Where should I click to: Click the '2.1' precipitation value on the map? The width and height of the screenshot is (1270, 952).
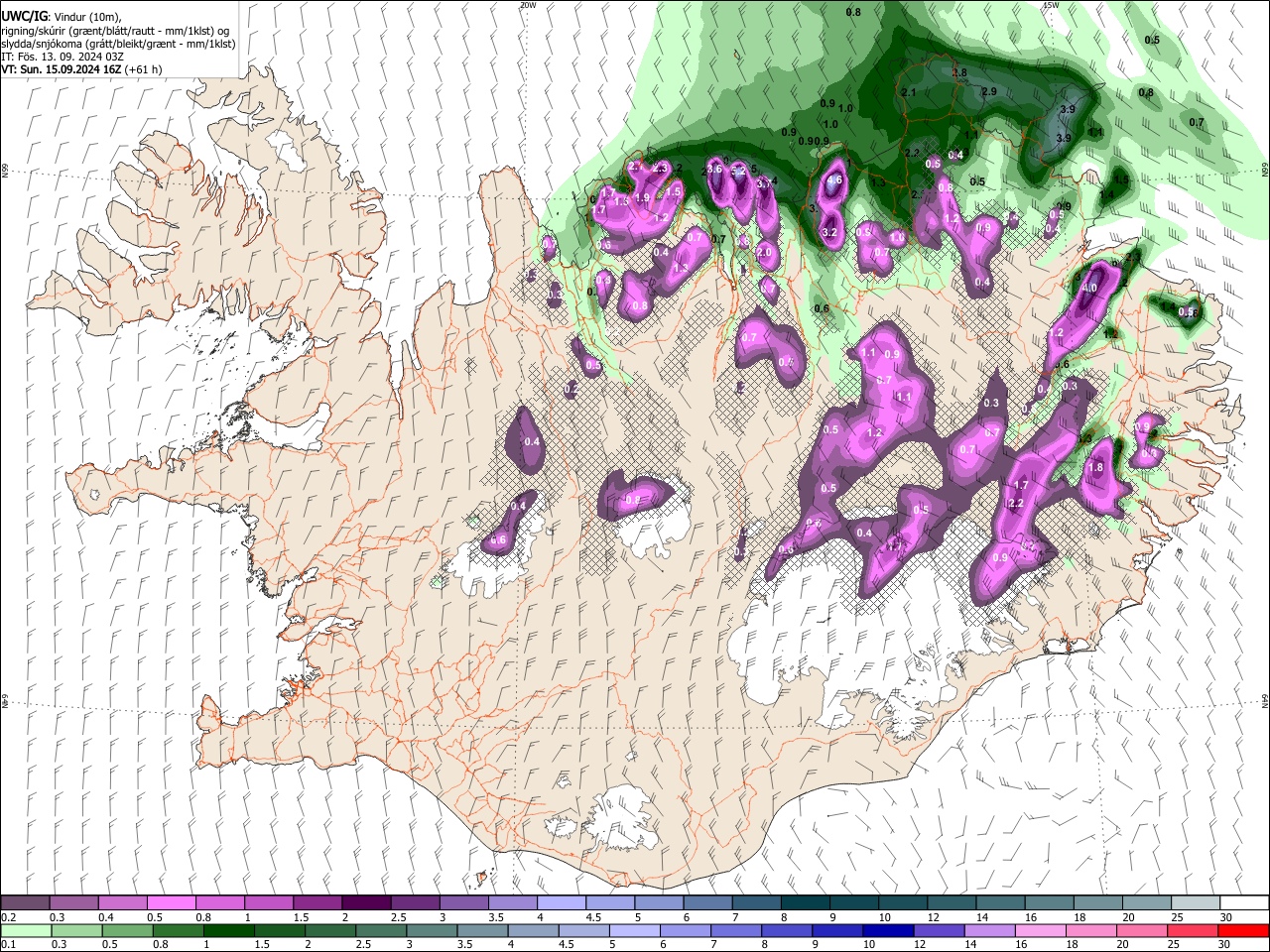[908, 92]
